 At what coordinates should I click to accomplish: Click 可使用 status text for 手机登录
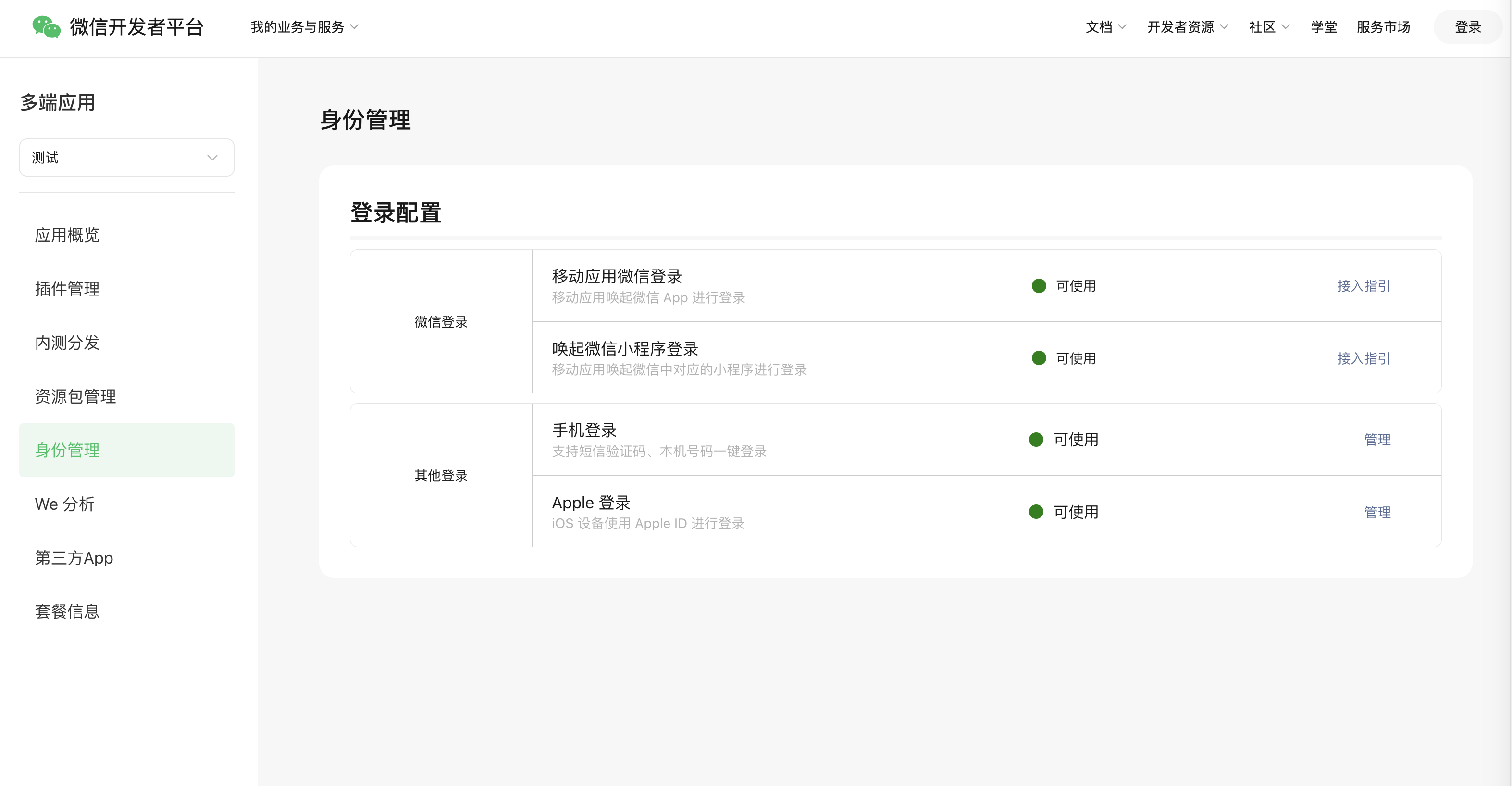click(1075, 439)
